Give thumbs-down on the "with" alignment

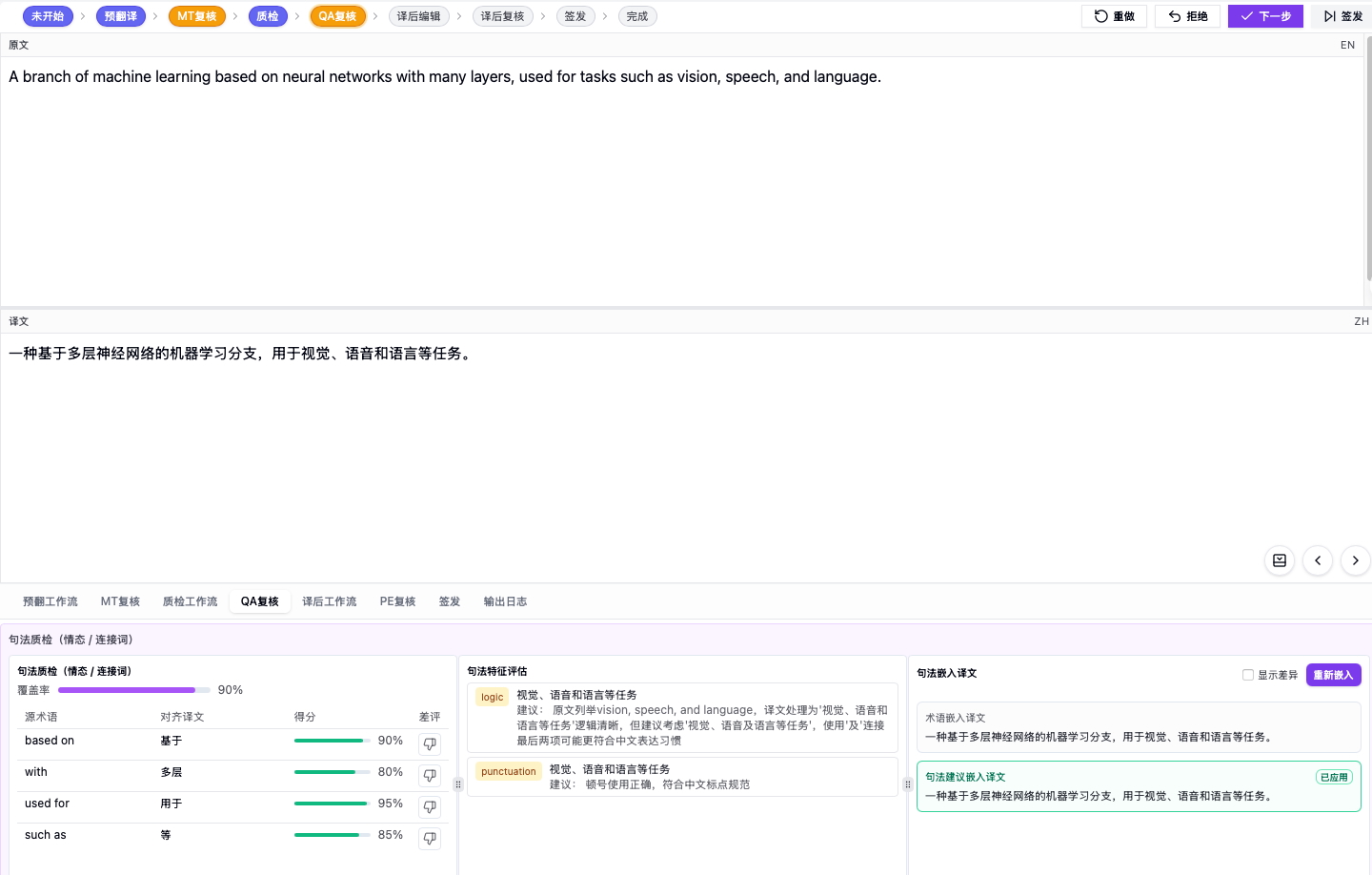coord(429,776)
